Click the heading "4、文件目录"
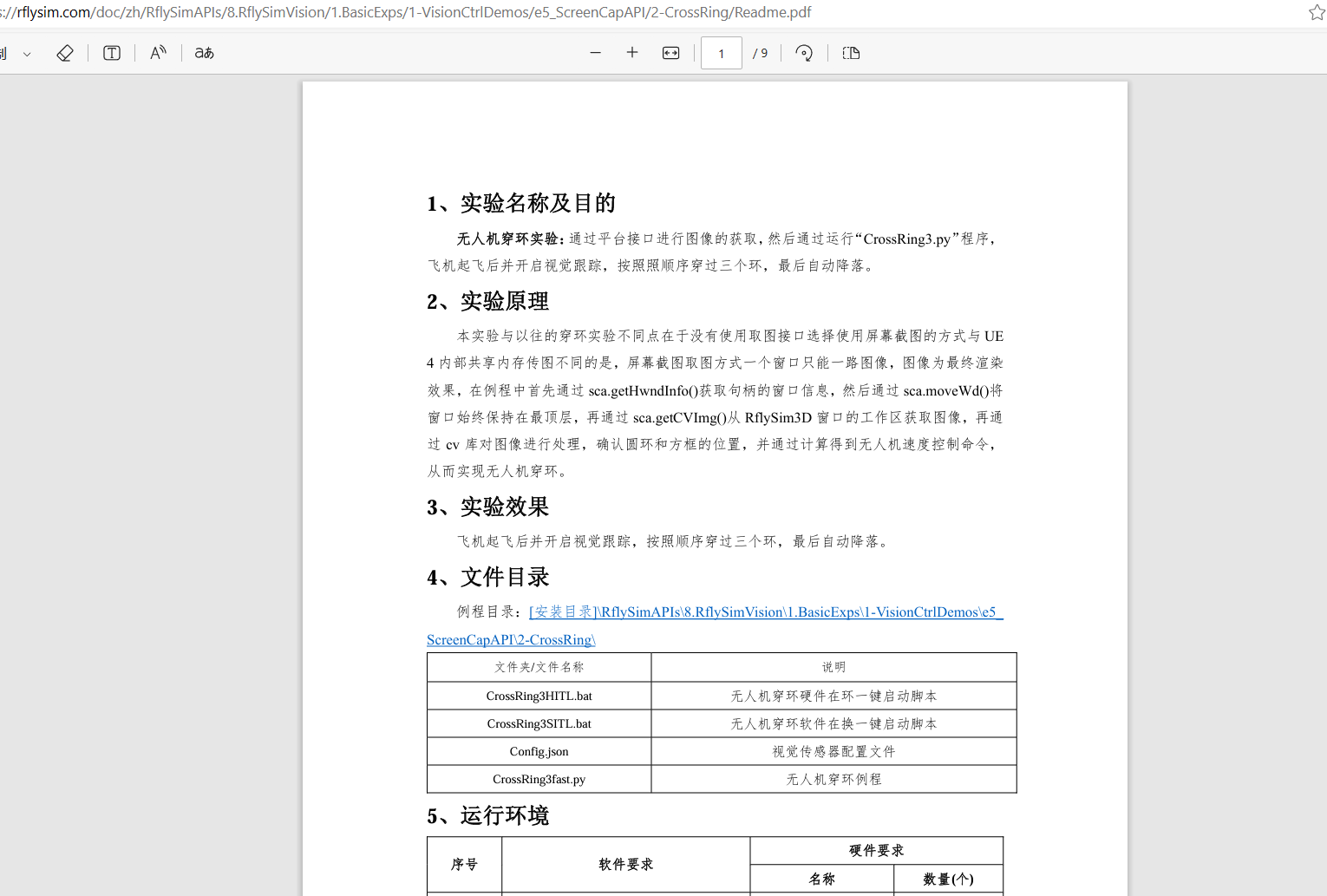 [487, 577]
